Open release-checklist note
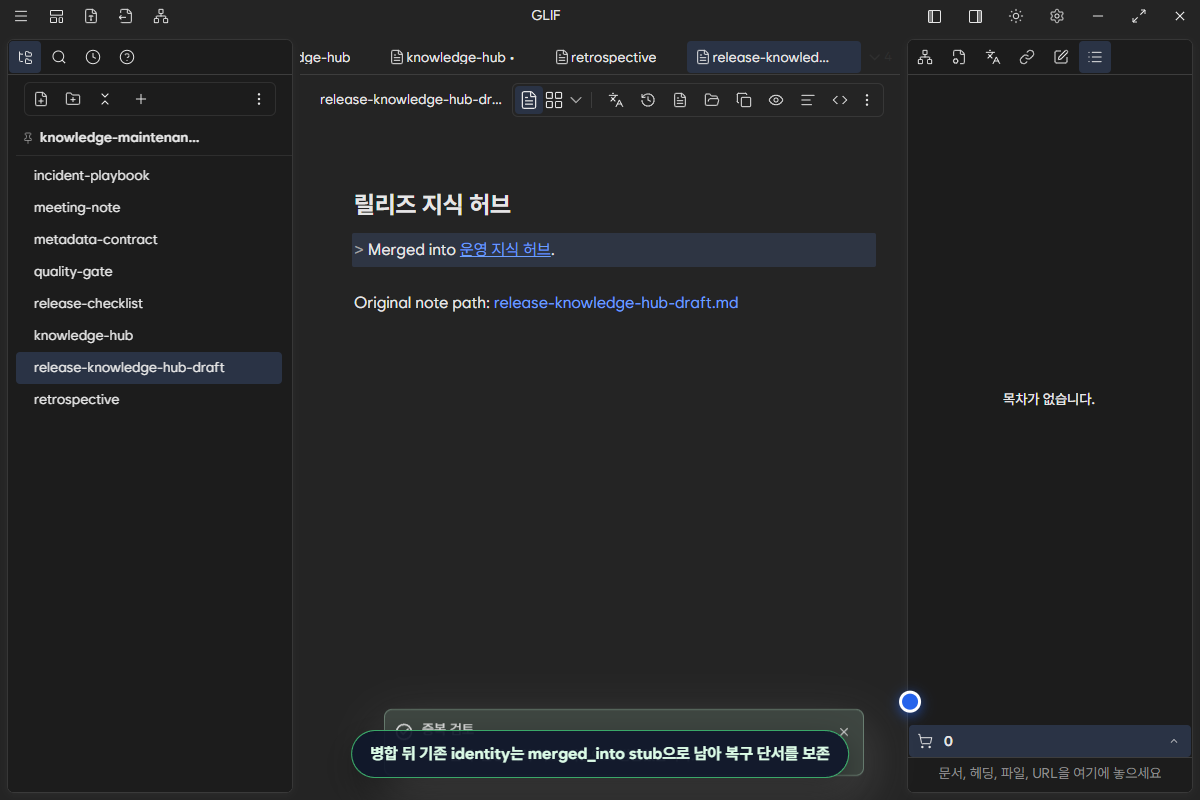The width and height of the screenshot is (1200, 800). (x=149, y=303)
